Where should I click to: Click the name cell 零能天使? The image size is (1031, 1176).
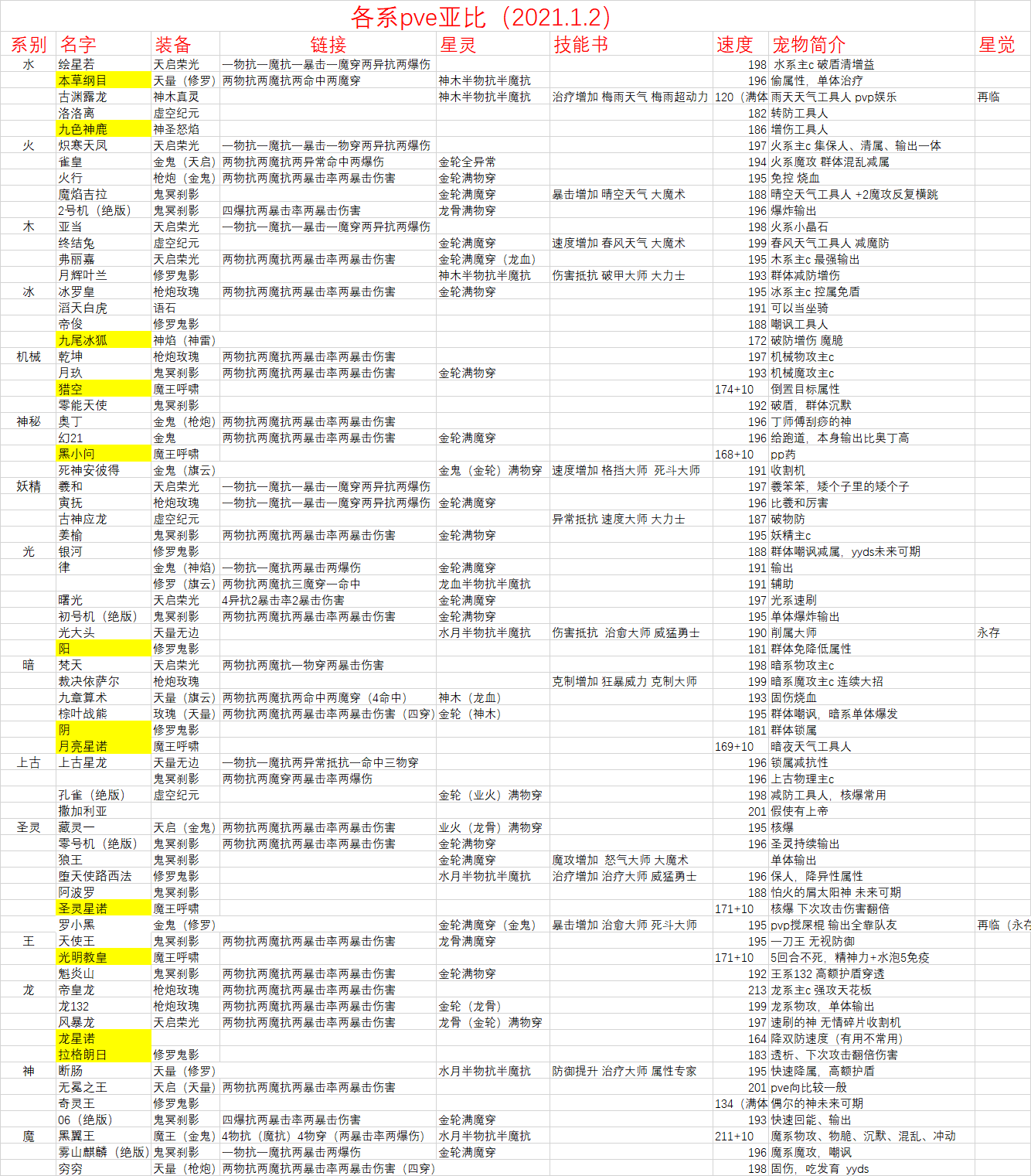(x=104, y=405)
